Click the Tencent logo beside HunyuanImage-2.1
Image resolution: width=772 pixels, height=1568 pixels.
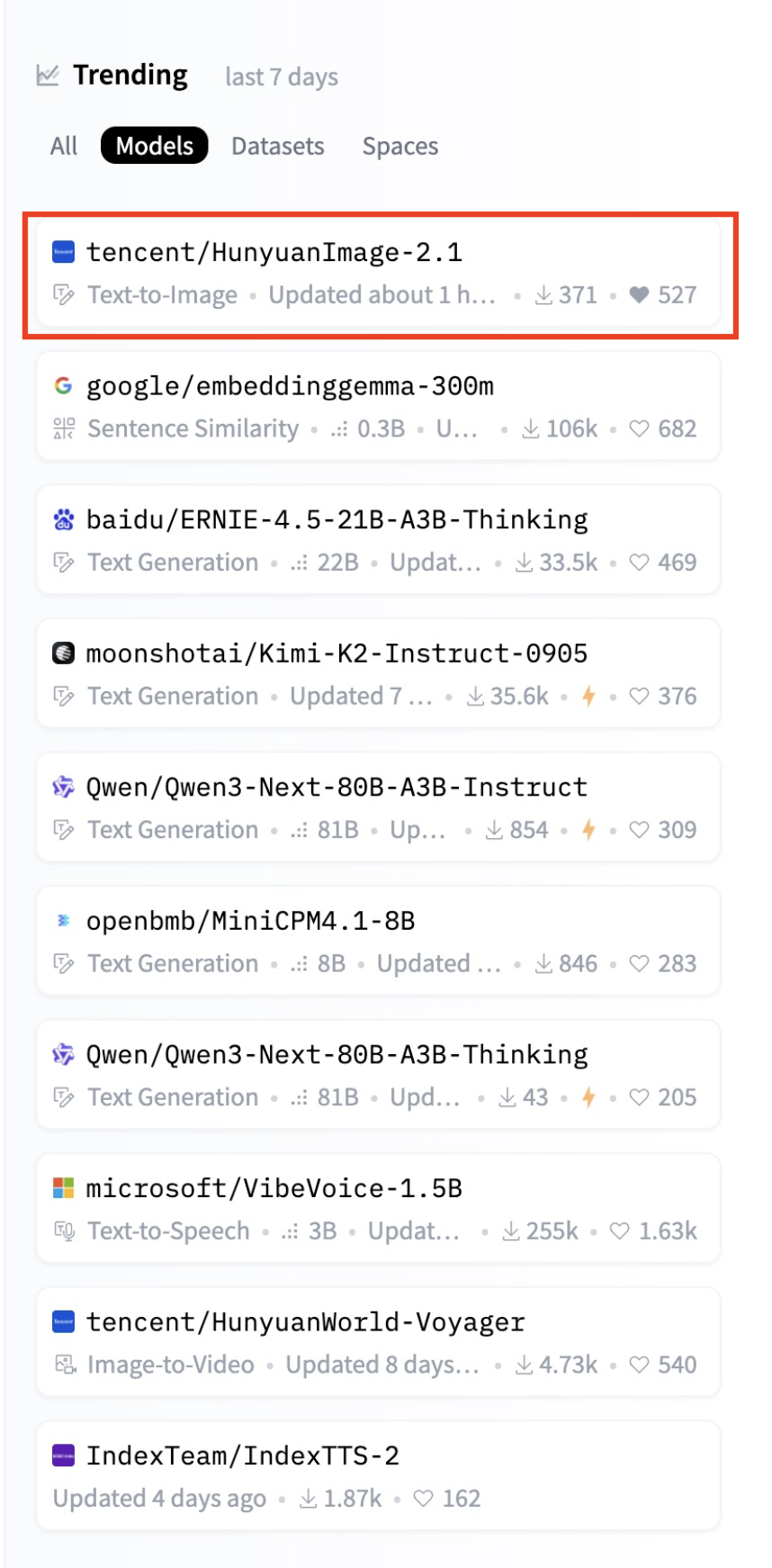tap(63, 252)
